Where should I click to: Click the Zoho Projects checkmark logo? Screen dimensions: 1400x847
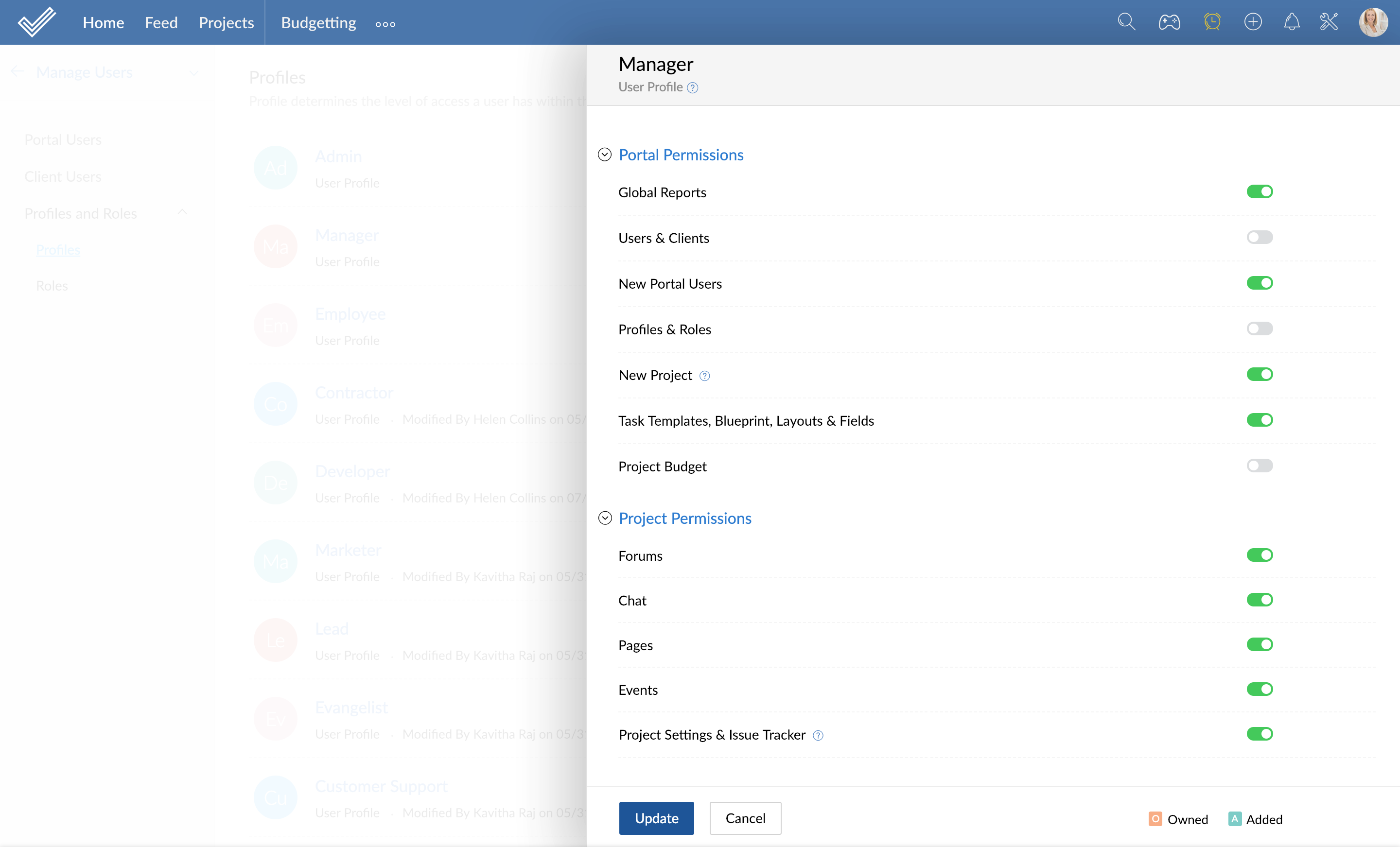(x=37, y=22)
